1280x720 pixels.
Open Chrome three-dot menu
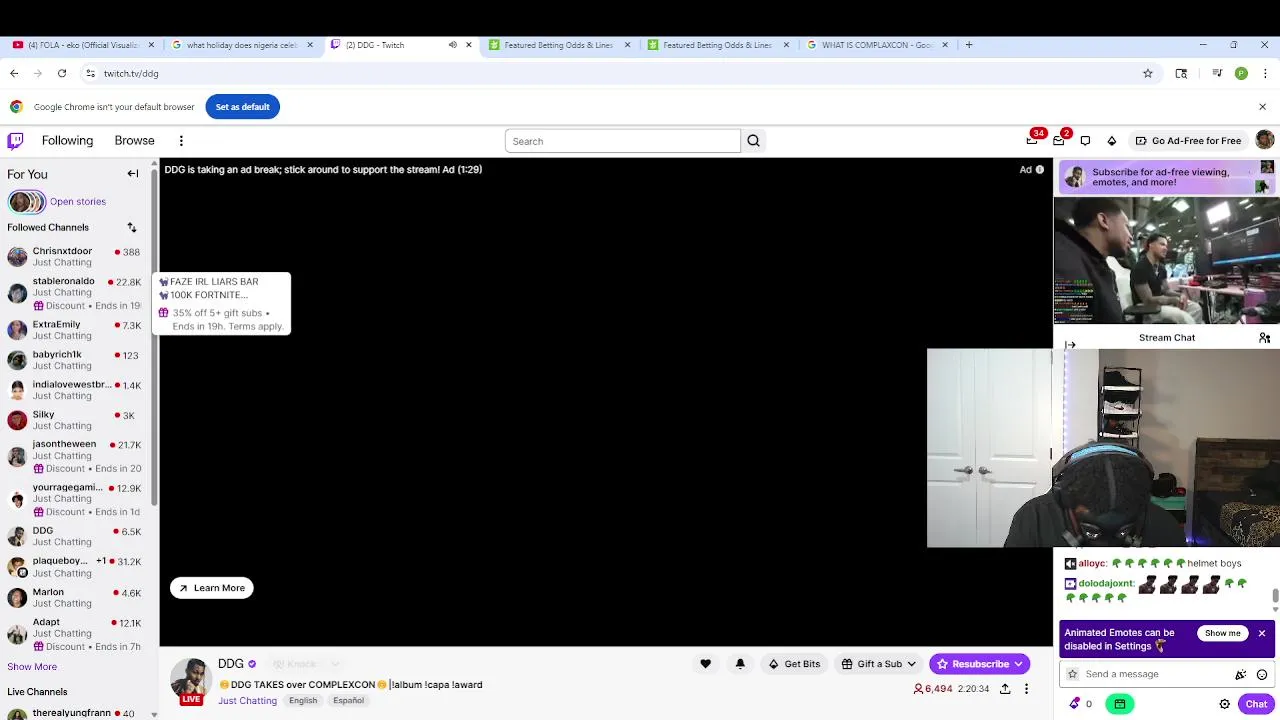tap(1265, 73)
